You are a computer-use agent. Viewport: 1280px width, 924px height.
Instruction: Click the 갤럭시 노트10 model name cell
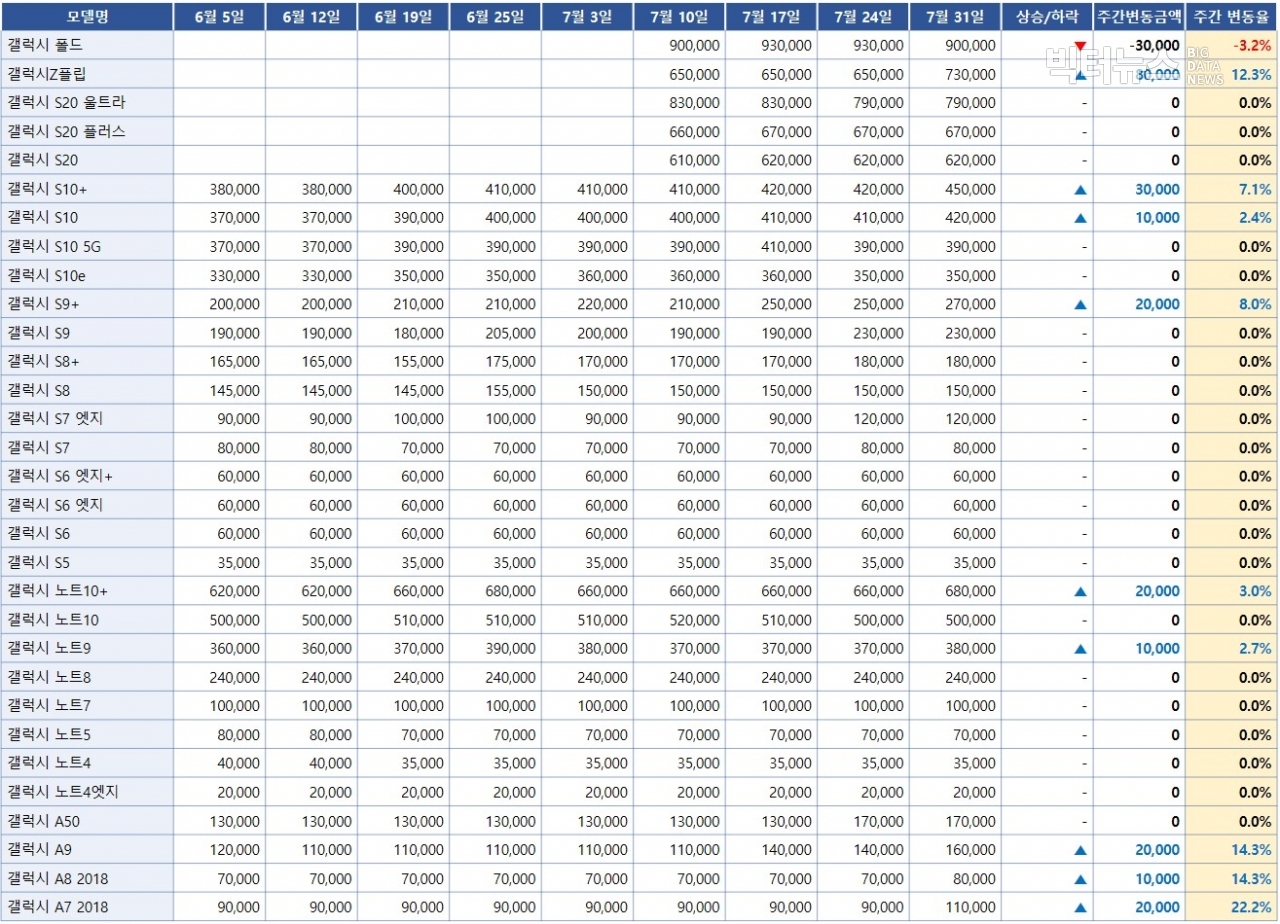(87, 620)
